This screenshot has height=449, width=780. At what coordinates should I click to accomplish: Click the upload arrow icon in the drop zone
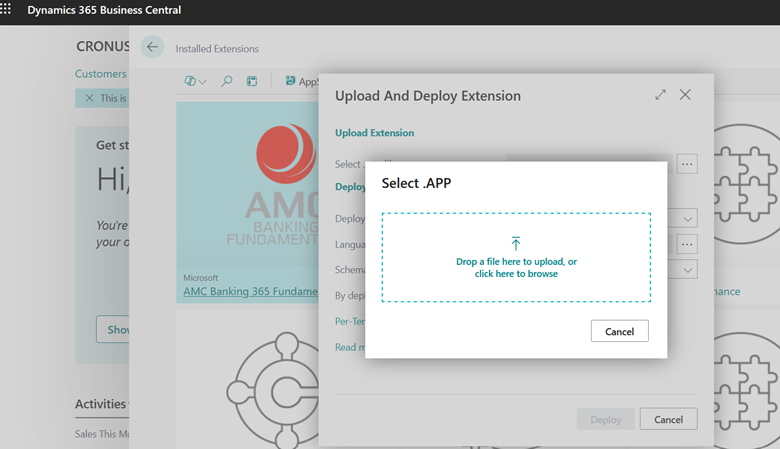[x=516, y=244]
